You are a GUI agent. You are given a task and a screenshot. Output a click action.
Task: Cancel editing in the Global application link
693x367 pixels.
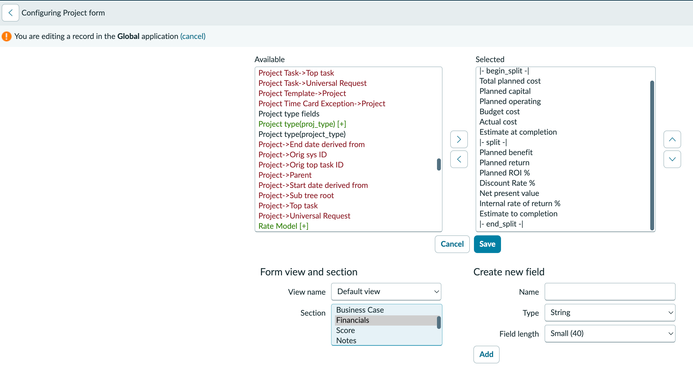(193, 36)
